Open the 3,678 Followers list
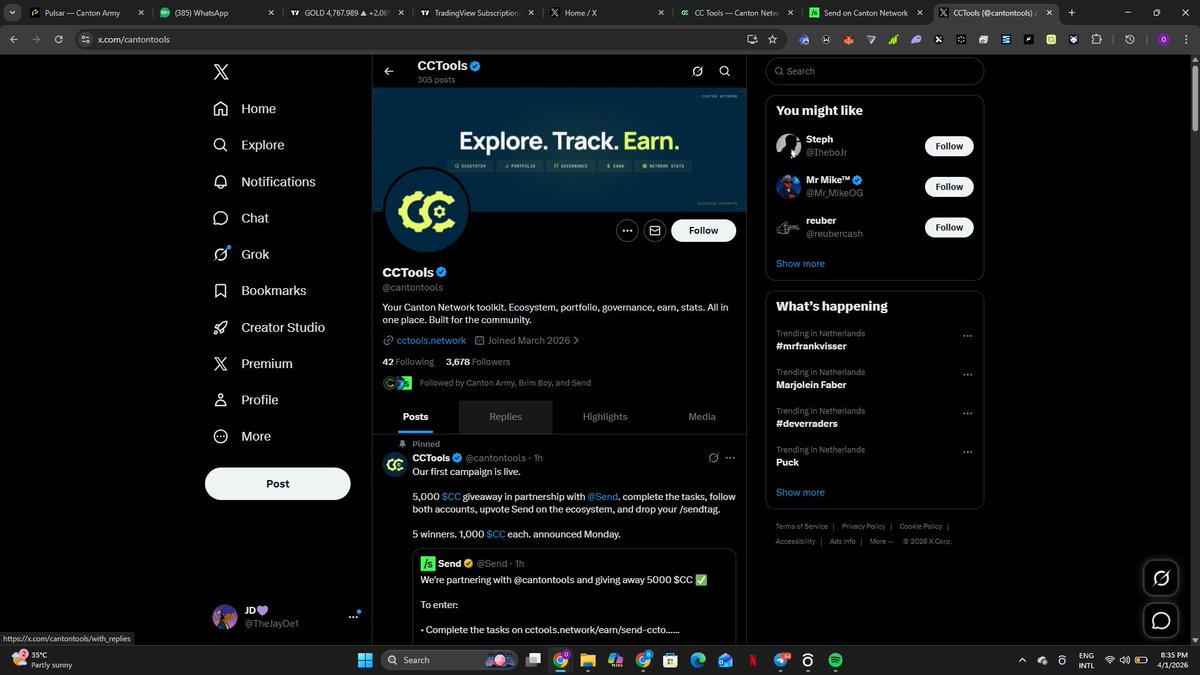 [x=478, y=362]
